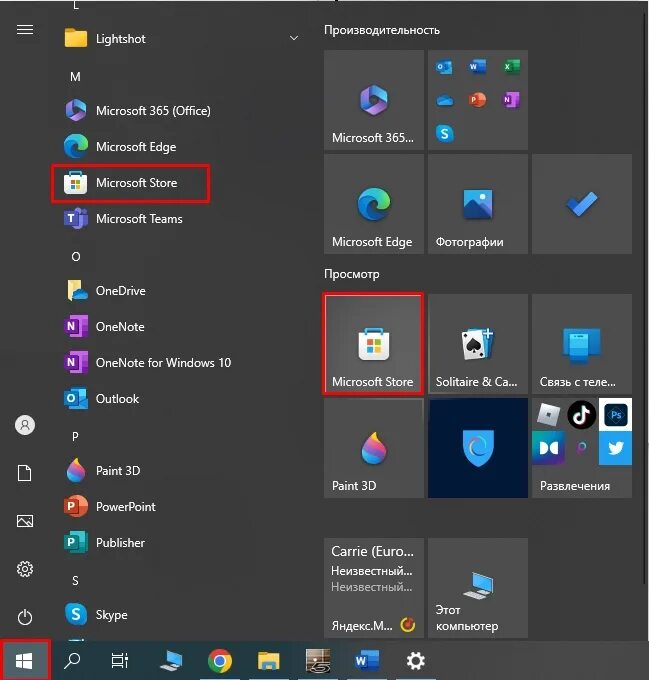Launch Microsoft 365 (Office) from the app list

[180, 111]
